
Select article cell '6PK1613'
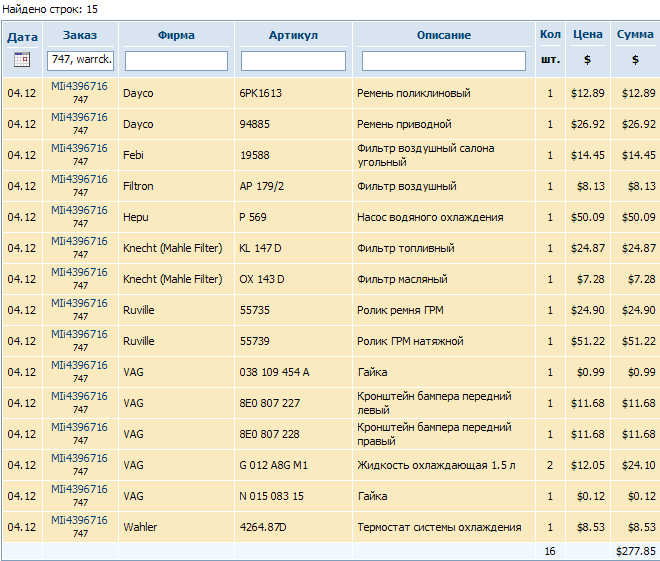pyautogui.click(x=261, y=93)
